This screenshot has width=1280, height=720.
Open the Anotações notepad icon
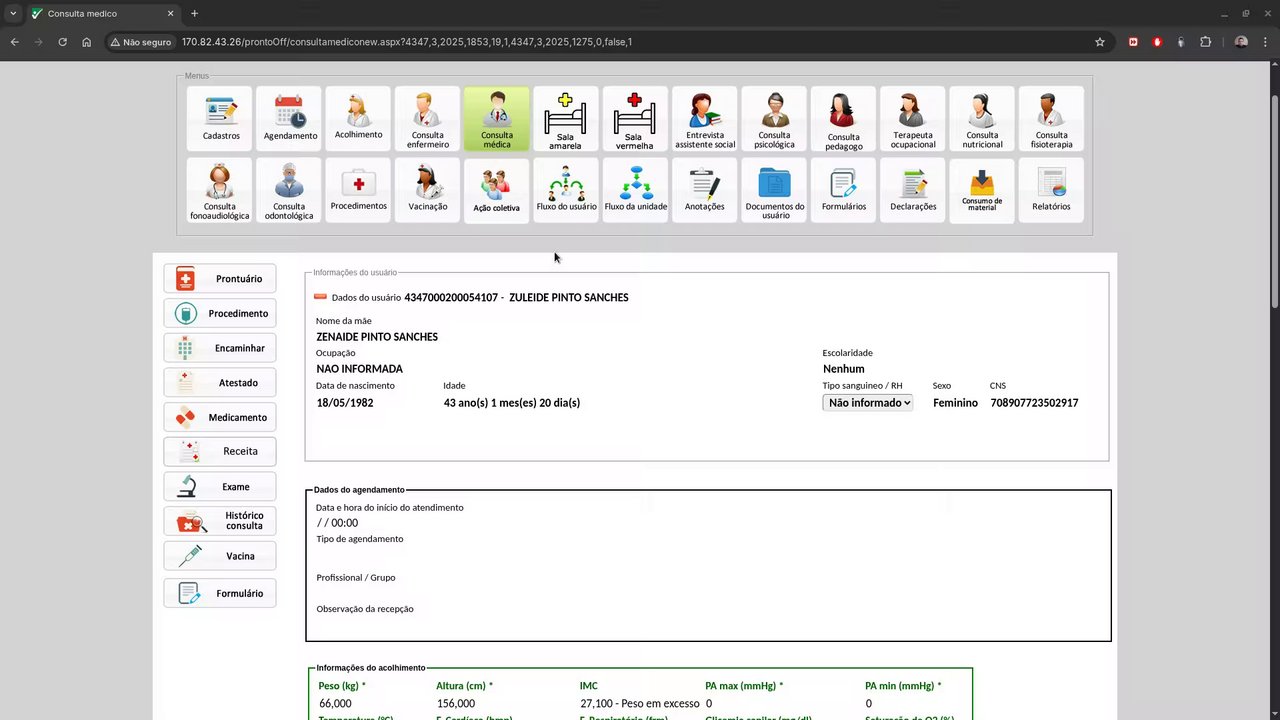[x=705, y=191]
